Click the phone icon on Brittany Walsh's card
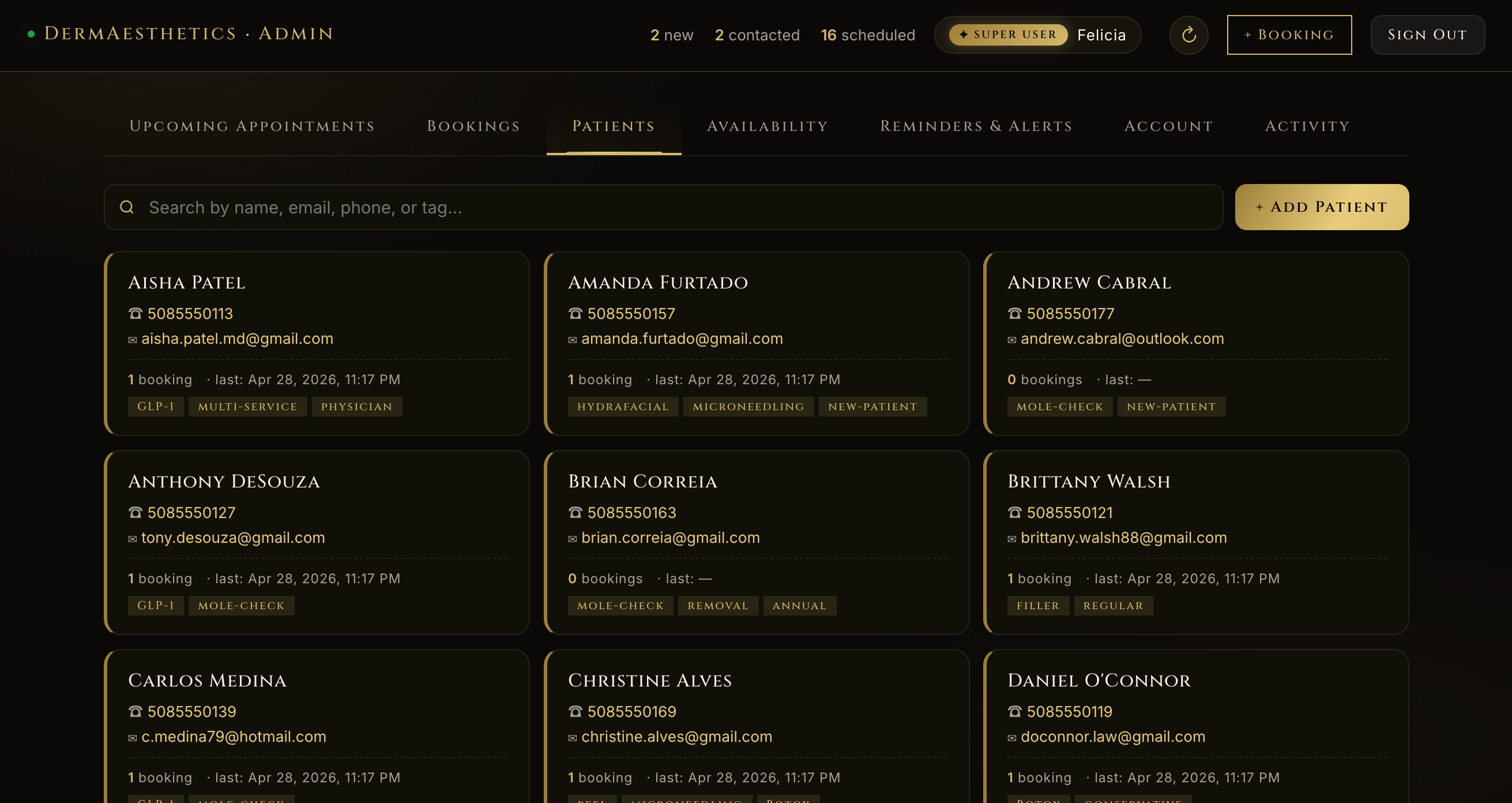 (1014, 512)
